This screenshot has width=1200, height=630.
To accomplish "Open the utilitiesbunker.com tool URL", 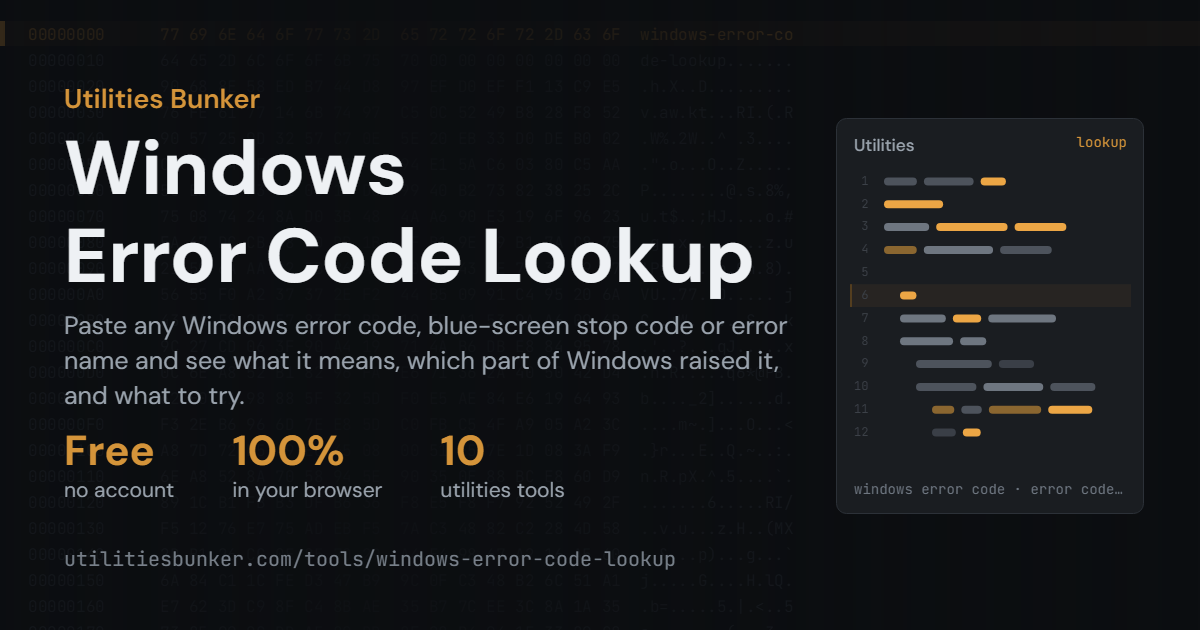I will click(x=370, y=559).
